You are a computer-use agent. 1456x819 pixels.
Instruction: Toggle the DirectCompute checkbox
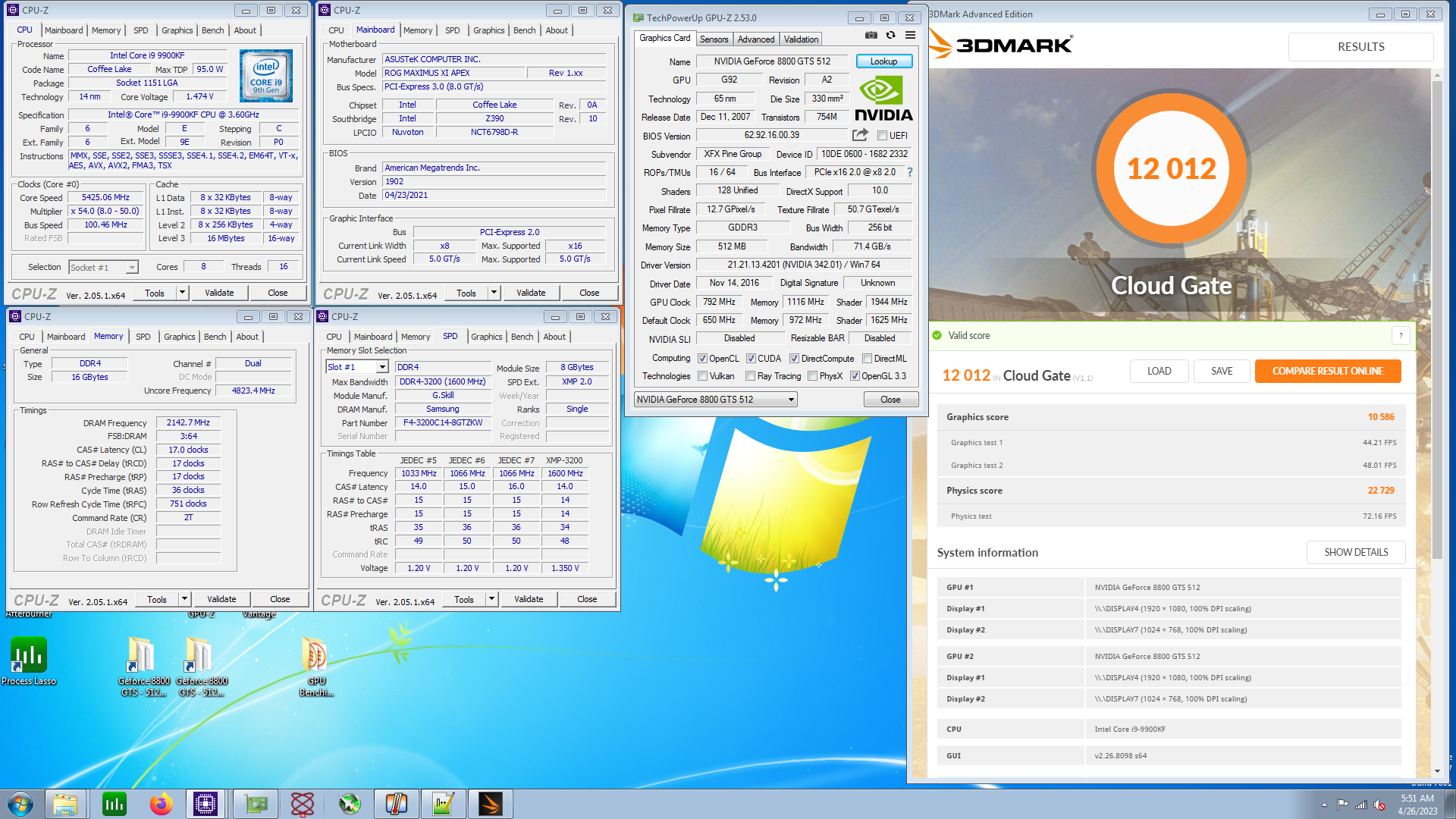coord(795,359)
